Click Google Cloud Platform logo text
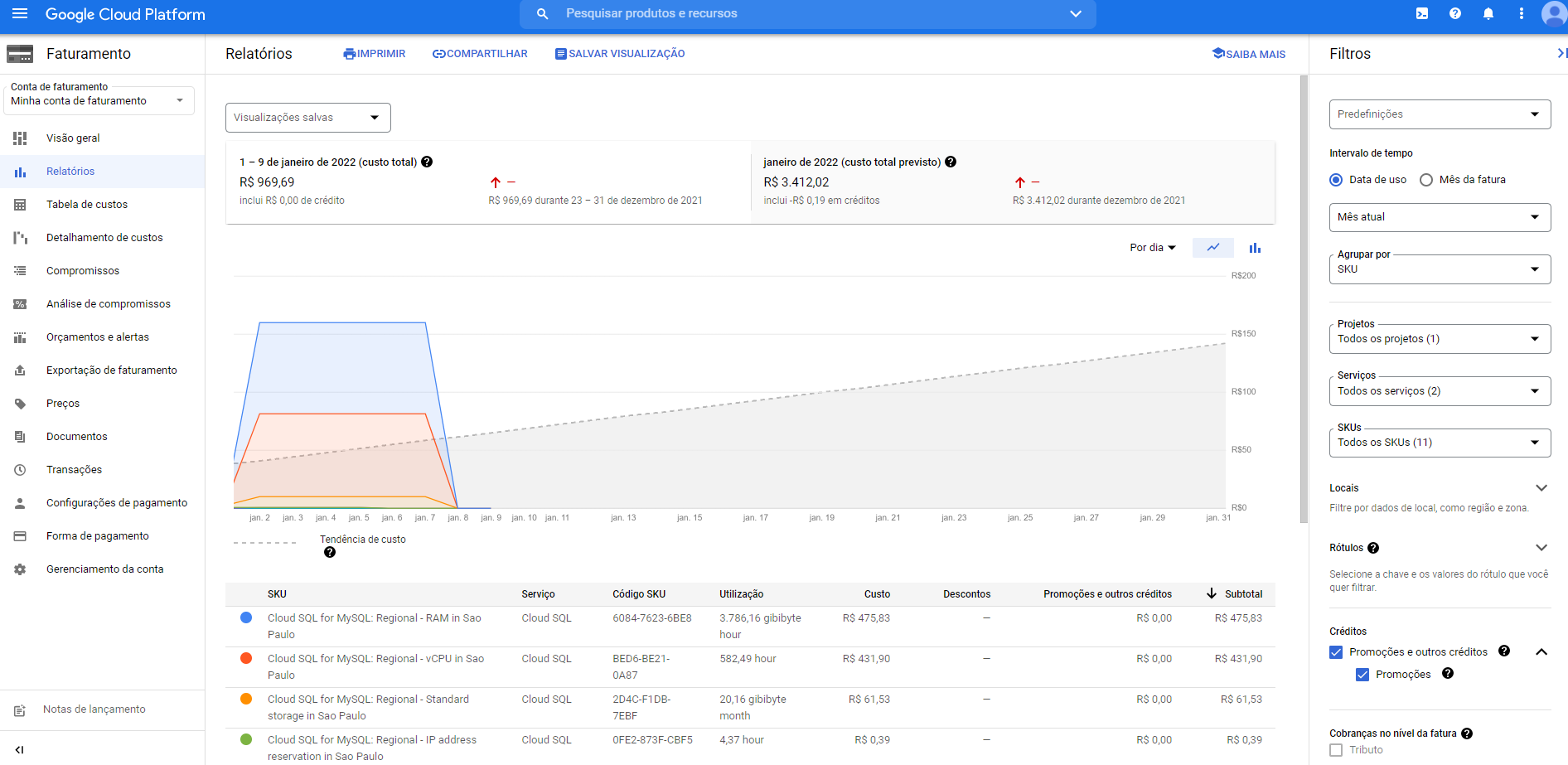Screen dimensions: 1568x765 point(125,14)
